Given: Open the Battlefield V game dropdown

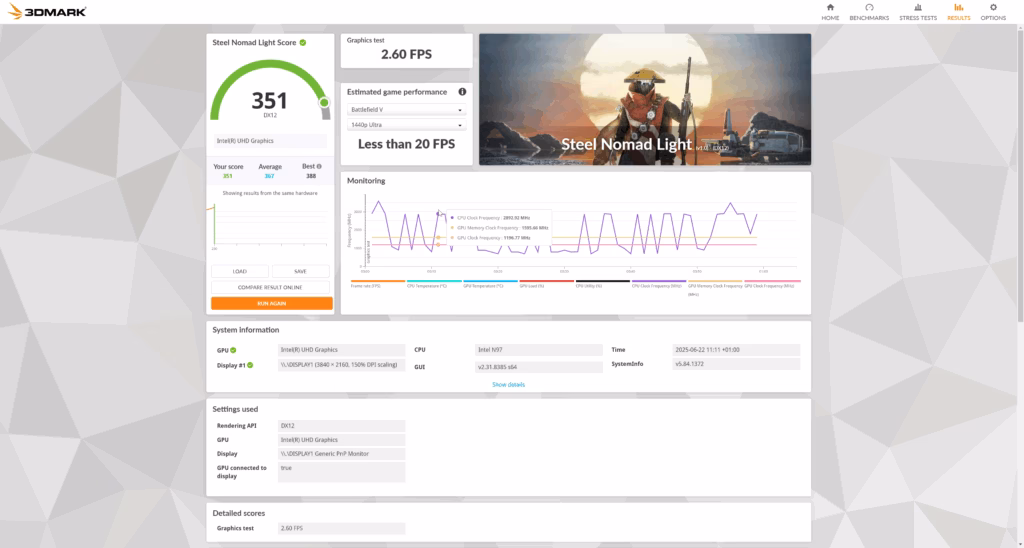Looking at the screenshot, I should point(406,110).
